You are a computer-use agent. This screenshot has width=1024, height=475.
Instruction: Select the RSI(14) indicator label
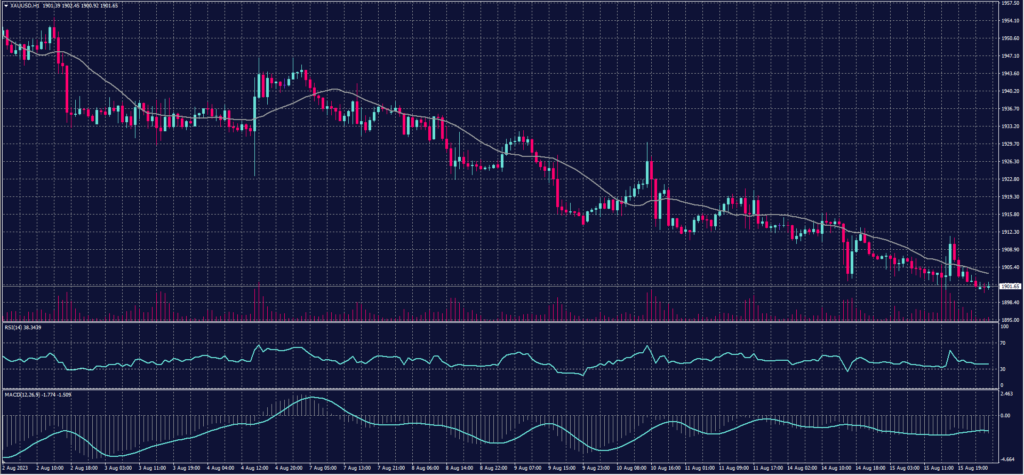click(13, 327)
